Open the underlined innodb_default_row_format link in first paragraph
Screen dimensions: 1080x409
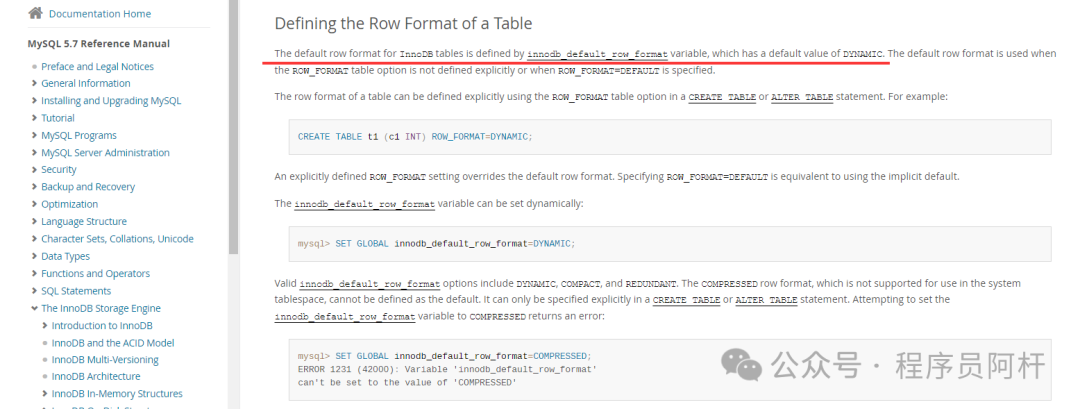click(597, 54)
